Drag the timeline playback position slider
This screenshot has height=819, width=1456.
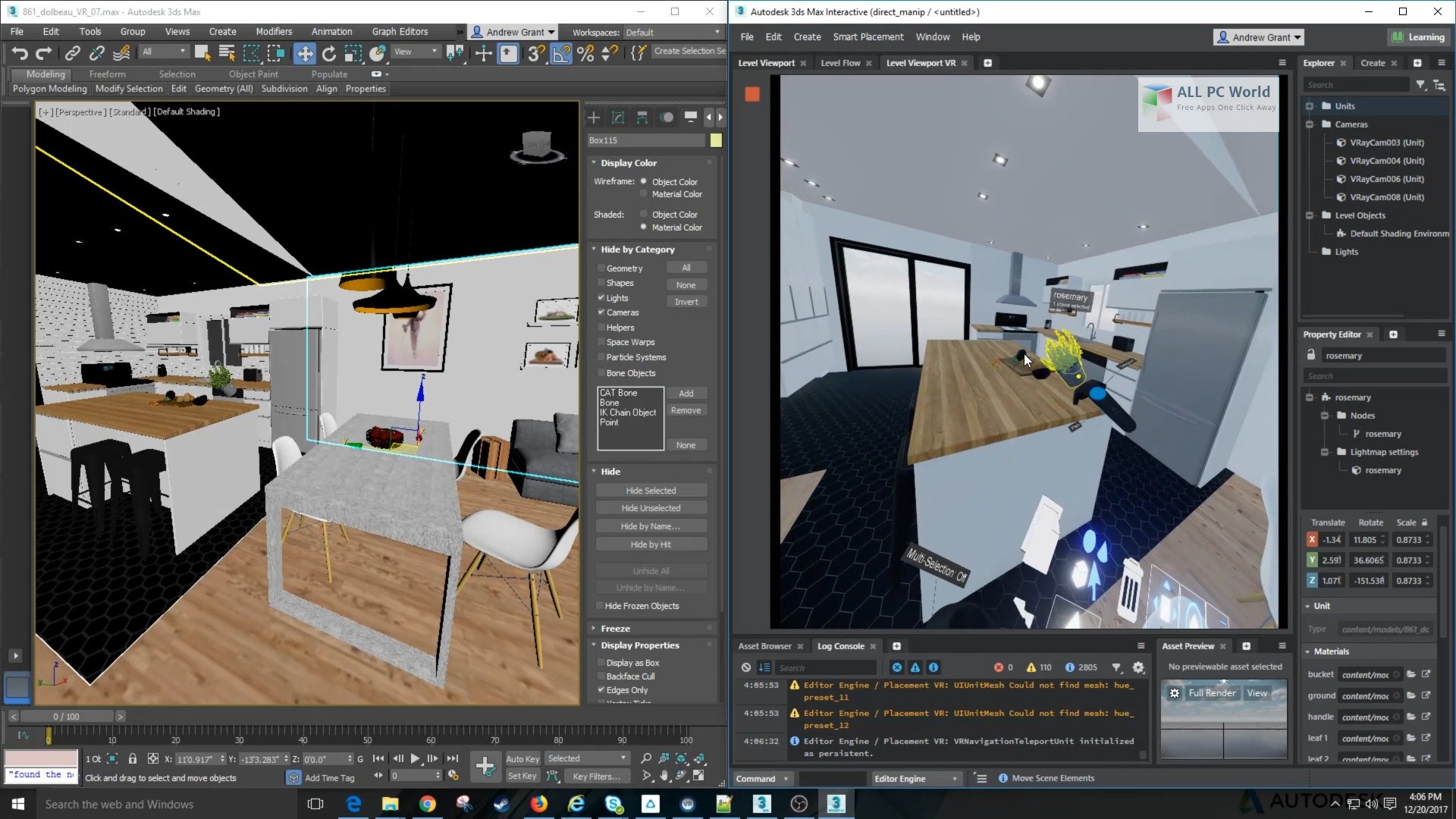click(47, 737)
